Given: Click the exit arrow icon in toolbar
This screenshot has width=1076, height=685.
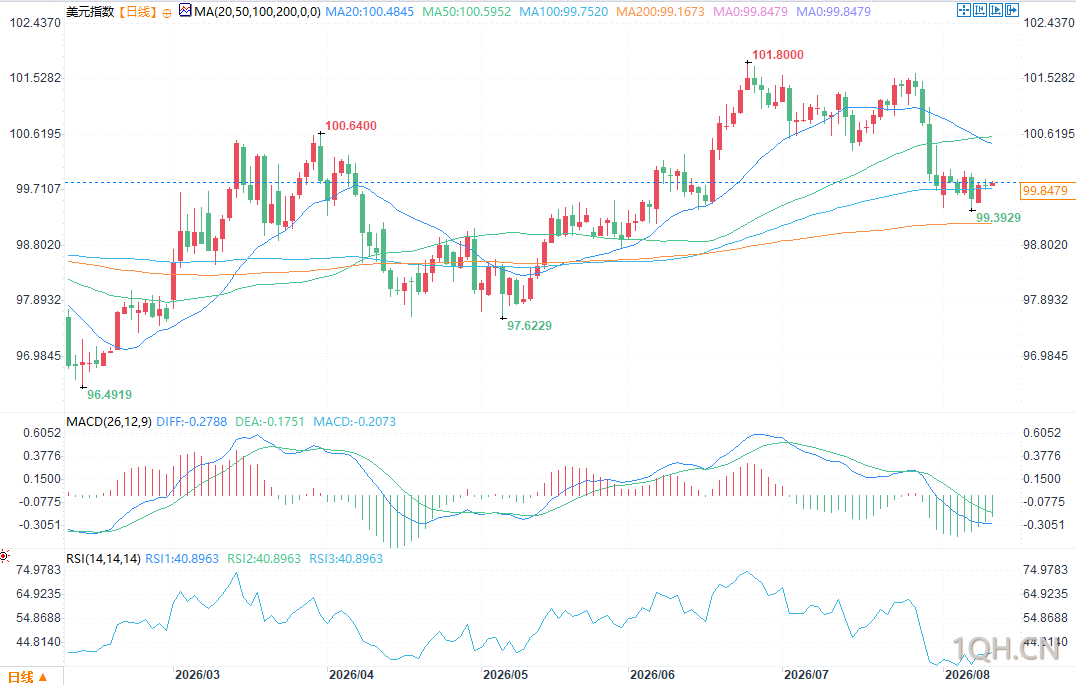Looking at the screenshot, I should (x=1012, y=10).
